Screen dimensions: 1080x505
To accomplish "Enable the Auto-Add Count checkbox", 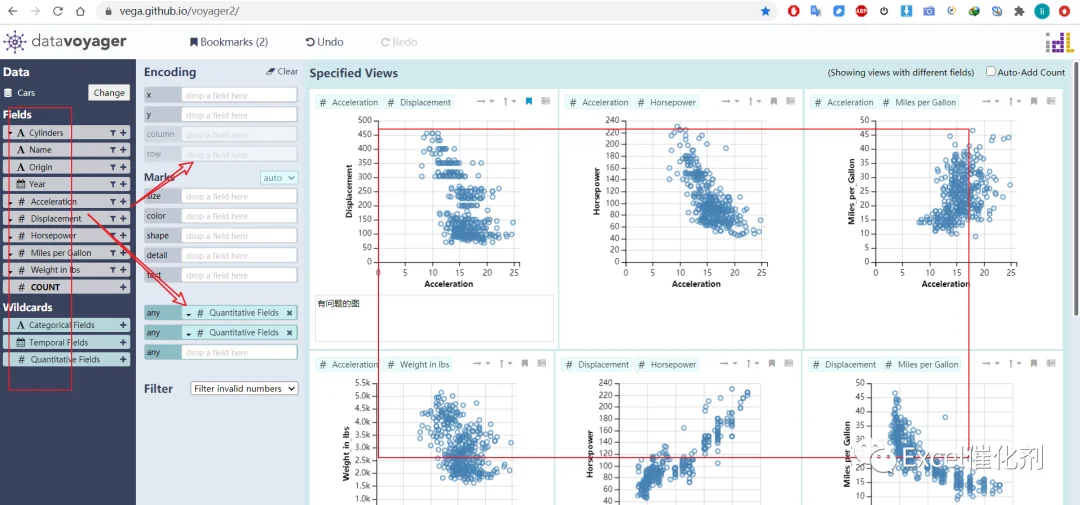I will tap(990, 72).
